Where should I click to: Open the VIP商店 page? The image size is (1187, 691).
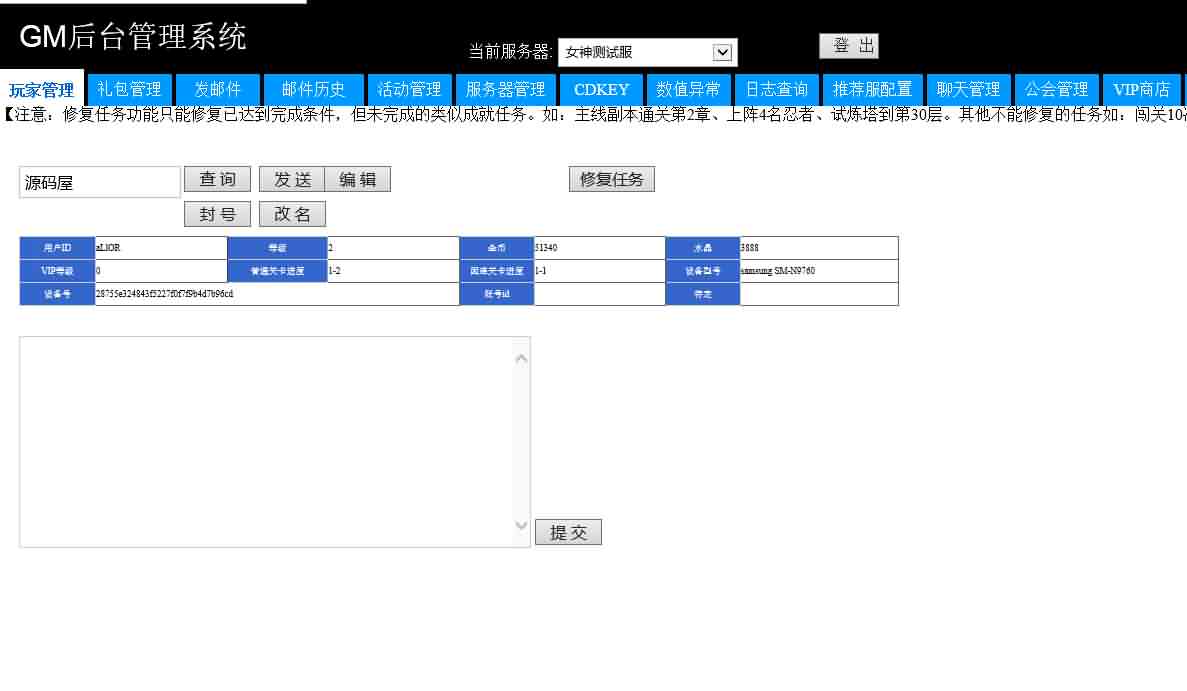click(x=1140, y=89)
